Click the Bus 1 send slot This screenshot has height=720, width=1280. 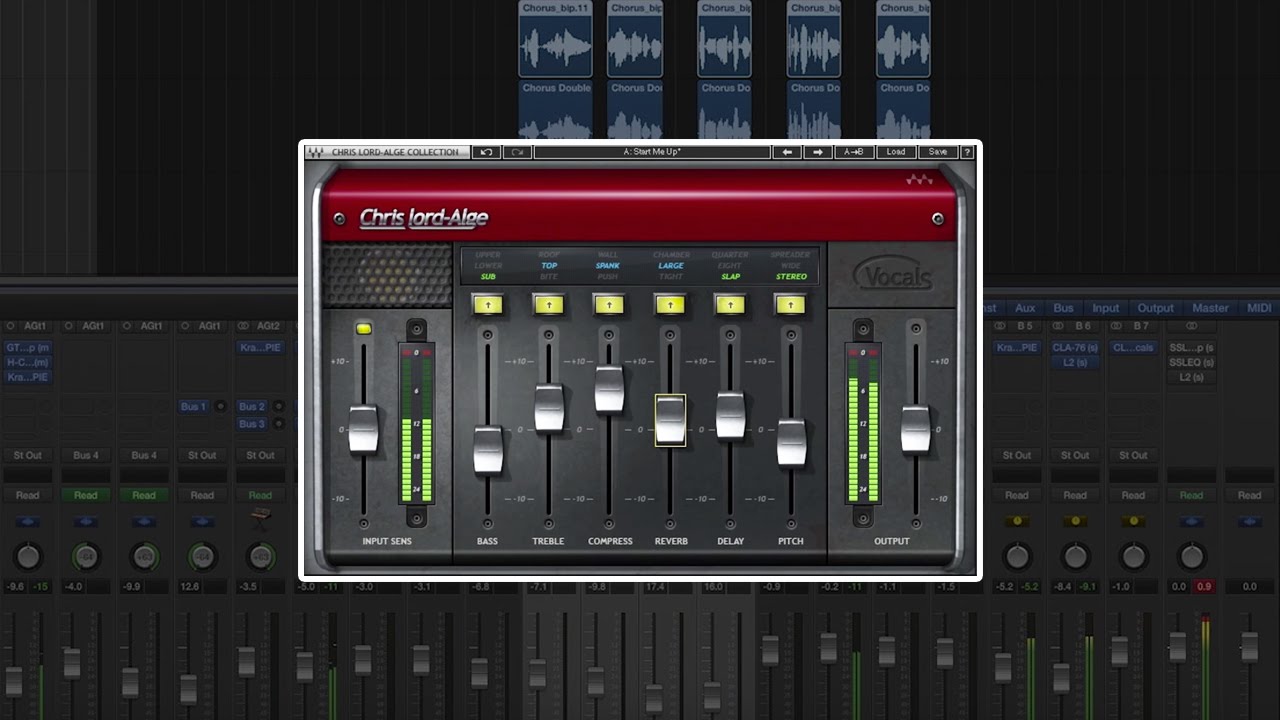[x=193, y=407]
